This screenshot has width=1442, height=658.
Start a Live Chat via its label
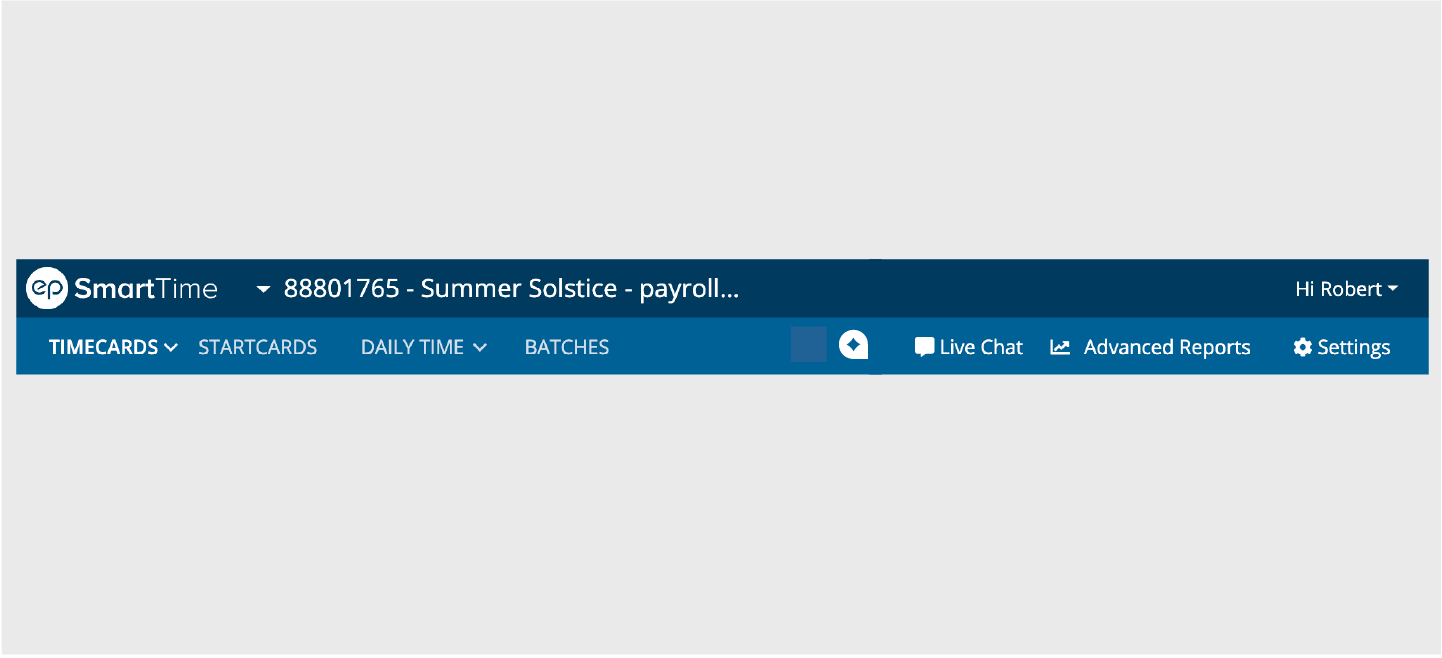click(981, 347)
